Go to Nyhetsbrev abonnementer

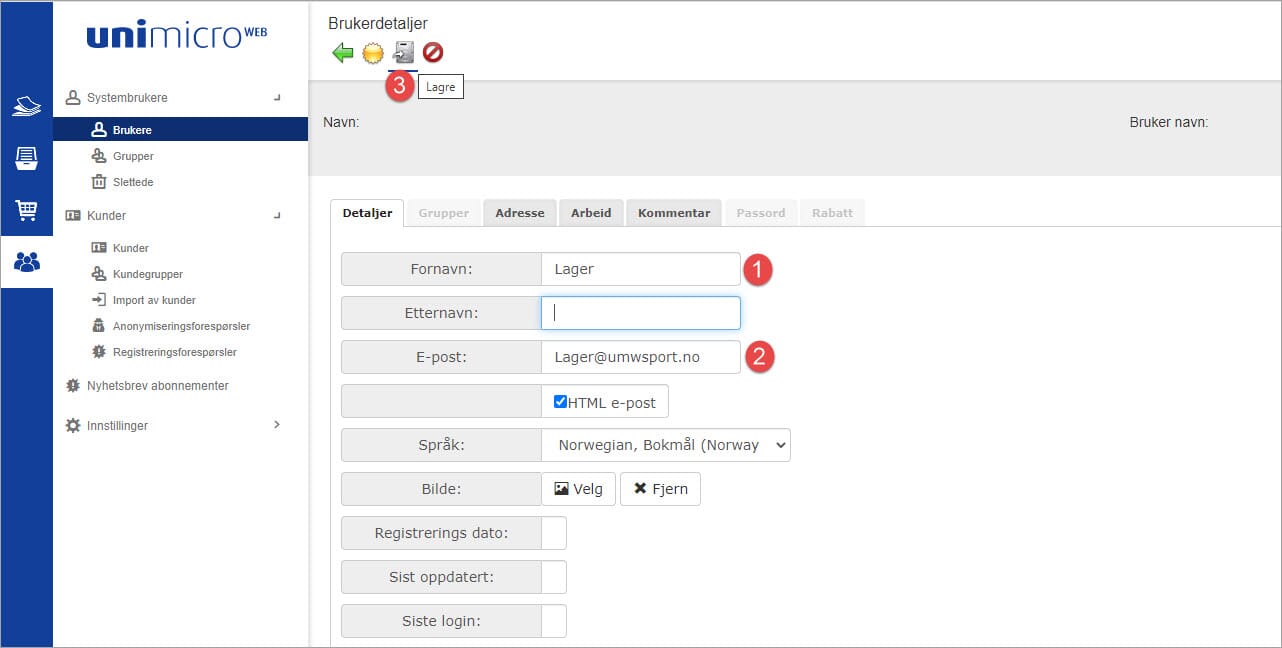tap(157, 385)
